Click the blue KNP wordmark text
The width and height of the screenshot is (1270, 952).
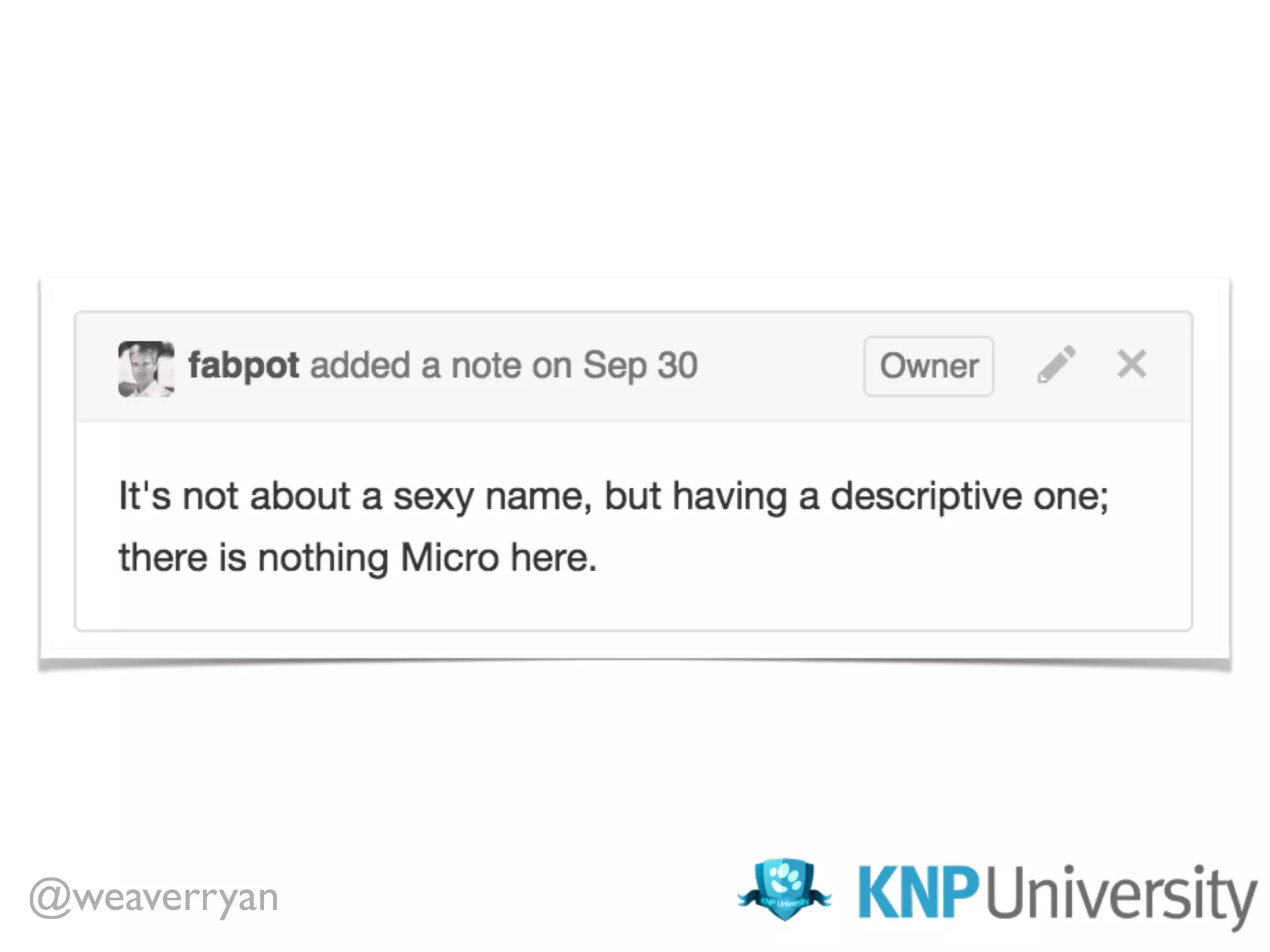click(918, 892)
